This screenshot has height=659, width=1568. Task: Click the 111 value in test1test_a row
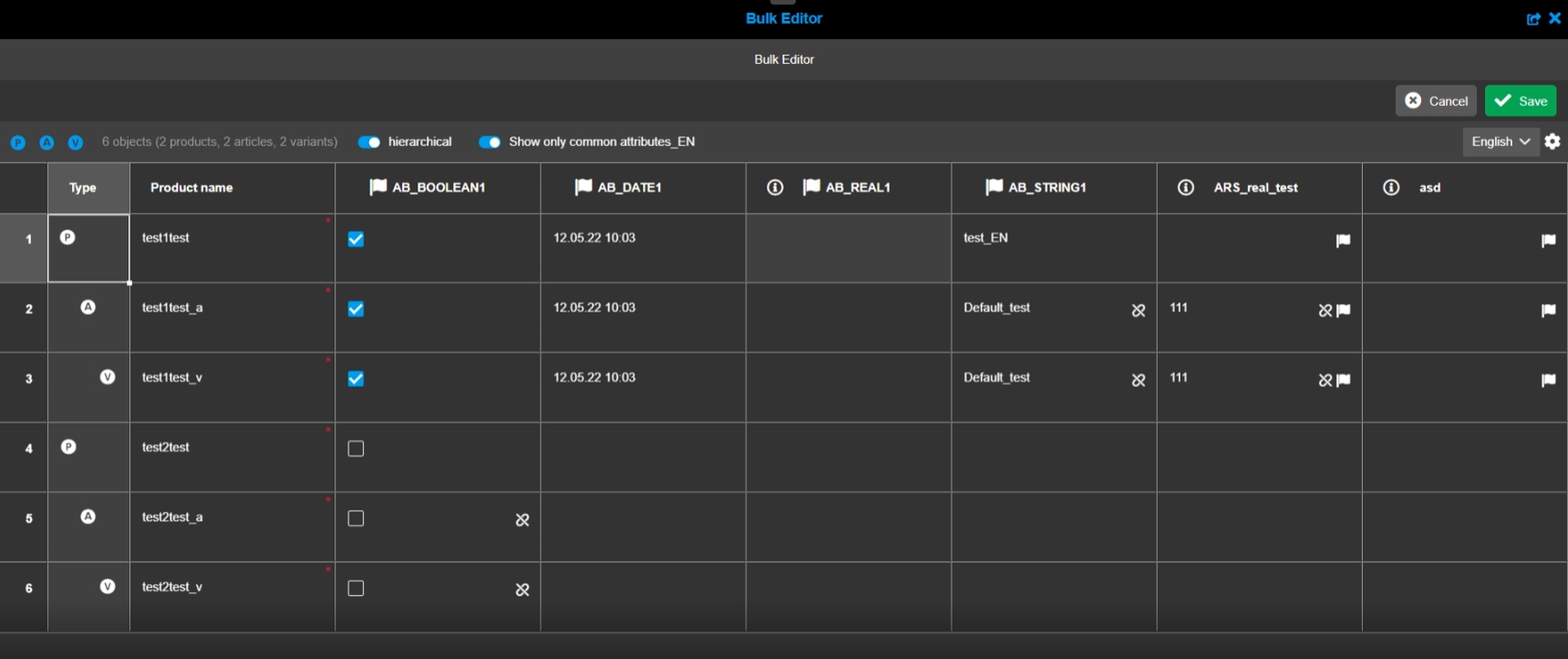pos(1179,308)
